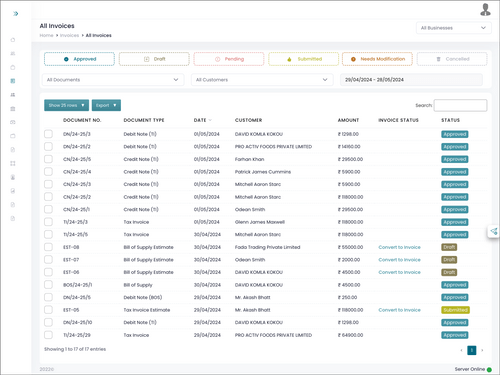
Task: Click customer Patrick James Cummins cell
Action: [x=263, y=172]
